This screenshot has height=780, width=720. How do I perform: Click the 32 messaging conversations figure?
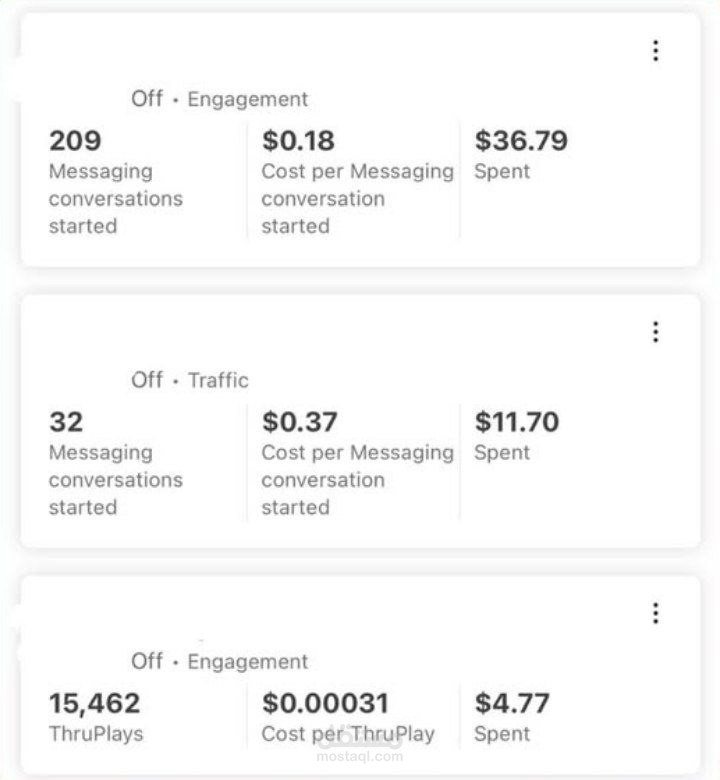click(x=66, y=421)
